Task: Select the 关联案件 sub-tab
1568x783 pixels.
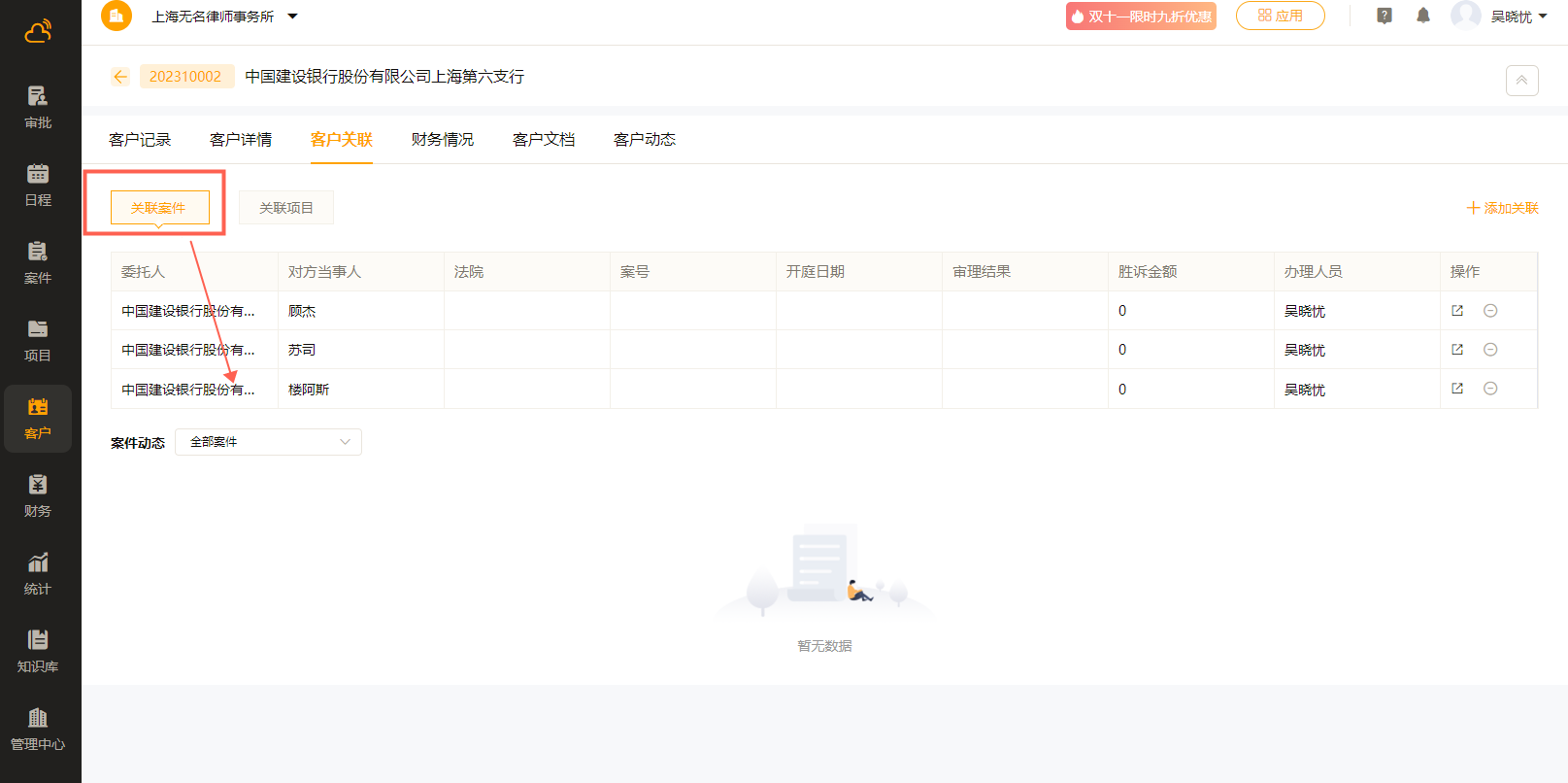Action: click(159, 208)
